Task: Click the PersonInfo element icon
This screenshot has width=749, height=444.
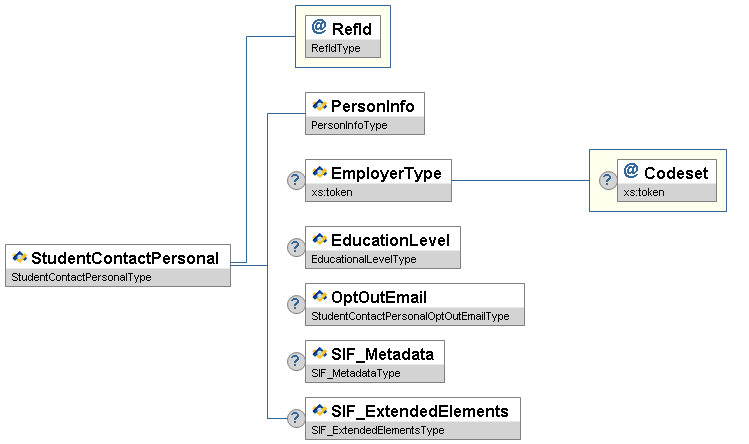Action: pyautogui.click(x=320, y=105)
